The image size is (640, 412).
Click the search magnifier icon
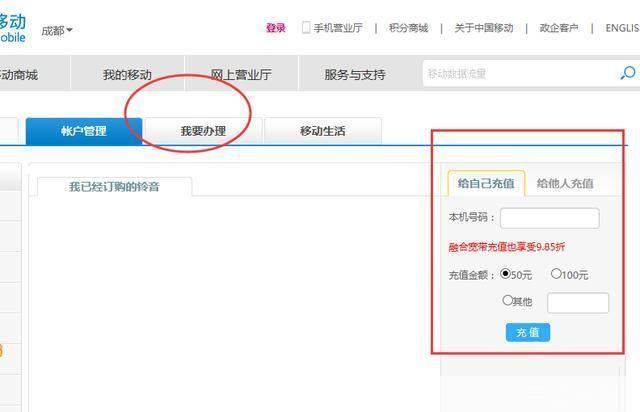[x=627, y=73]
